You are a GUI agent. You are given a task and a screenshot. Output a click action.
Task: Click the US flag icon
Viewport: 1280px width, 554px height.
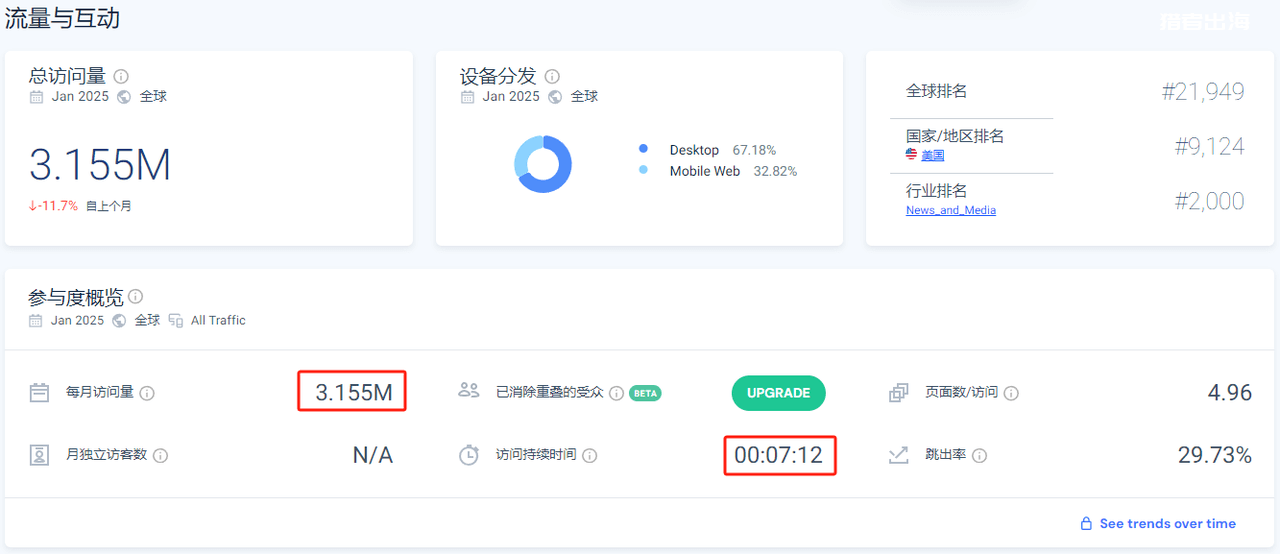[x=912, y=155]
